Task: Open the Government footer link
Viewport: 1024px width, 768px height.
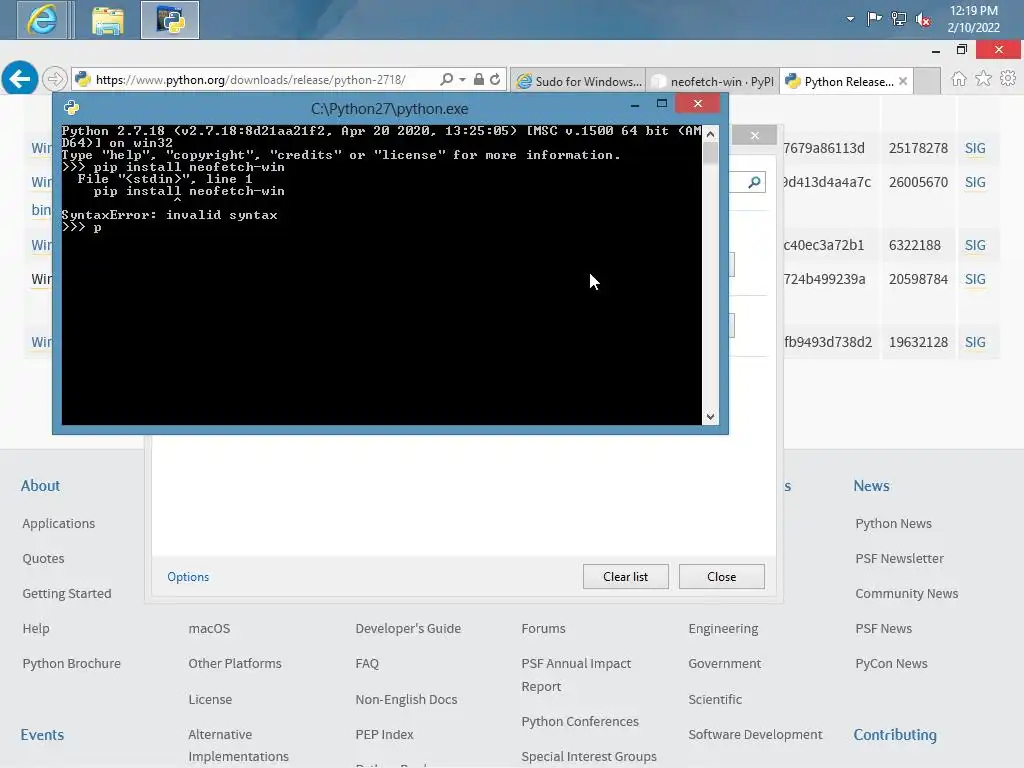Action: 725,664
